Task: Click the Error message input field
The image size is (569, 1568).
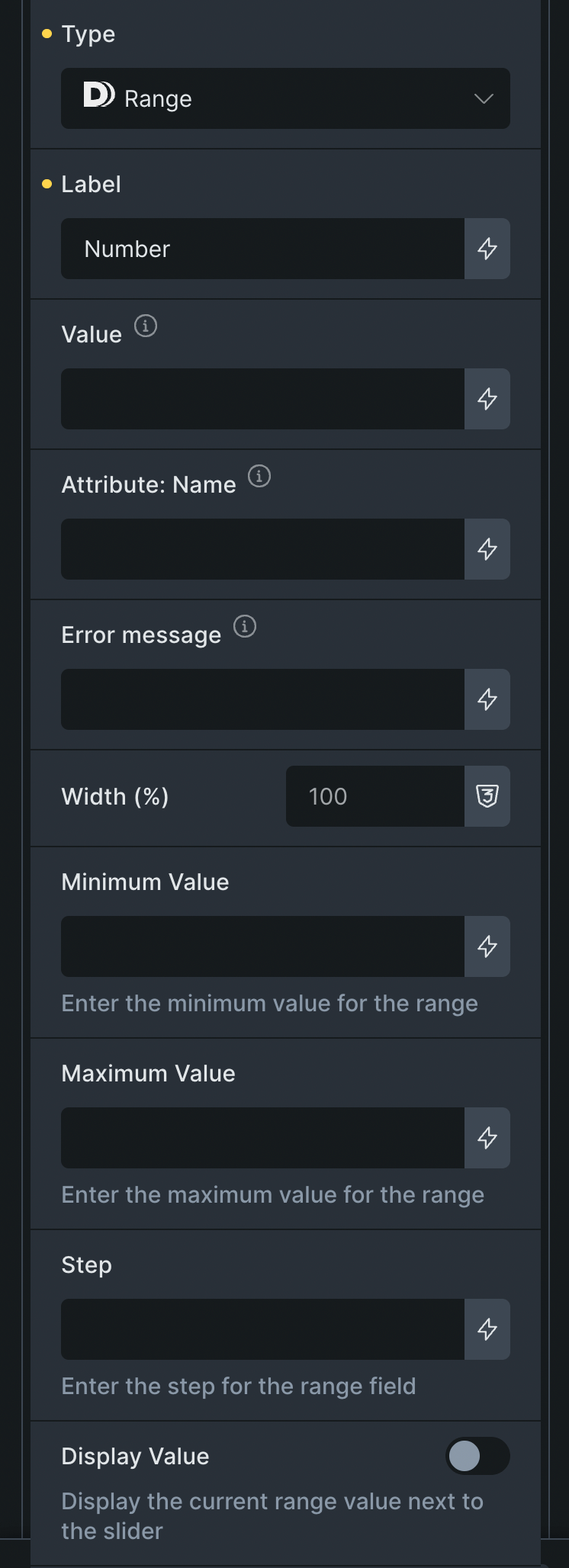Action: (262, 699)
